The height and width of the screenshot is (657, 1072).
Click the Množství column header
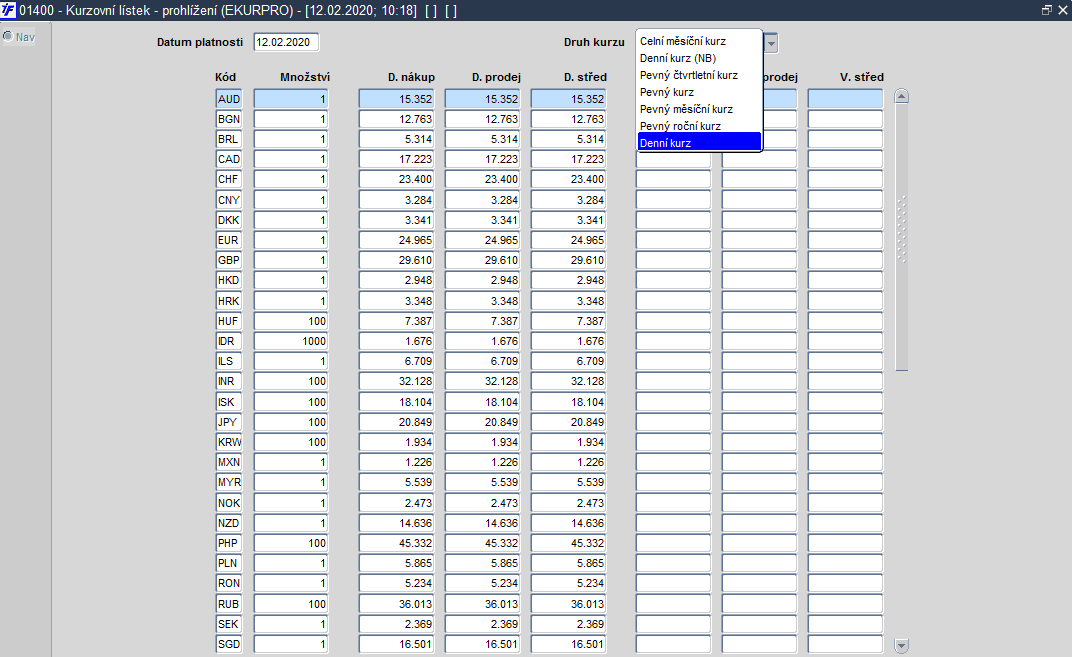(305, 77)
